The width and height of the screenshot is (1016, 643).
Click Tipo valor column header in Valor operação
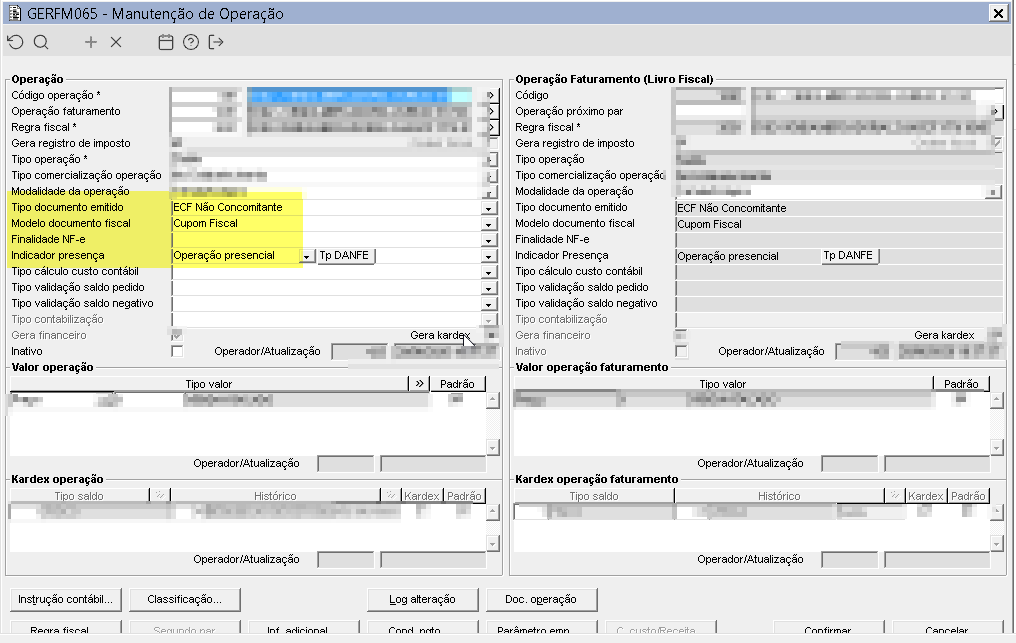click(x=209, y=384)
